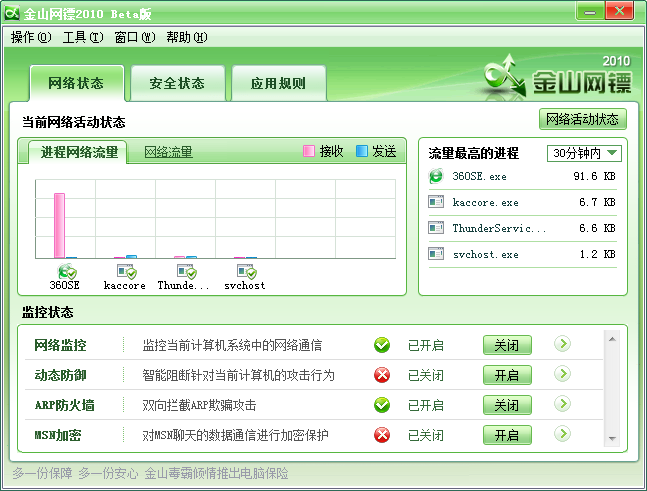Viewport: 647px width, 491px height.
Task: Open the 窗口(W) menu
Action: (x=135, y=37)
